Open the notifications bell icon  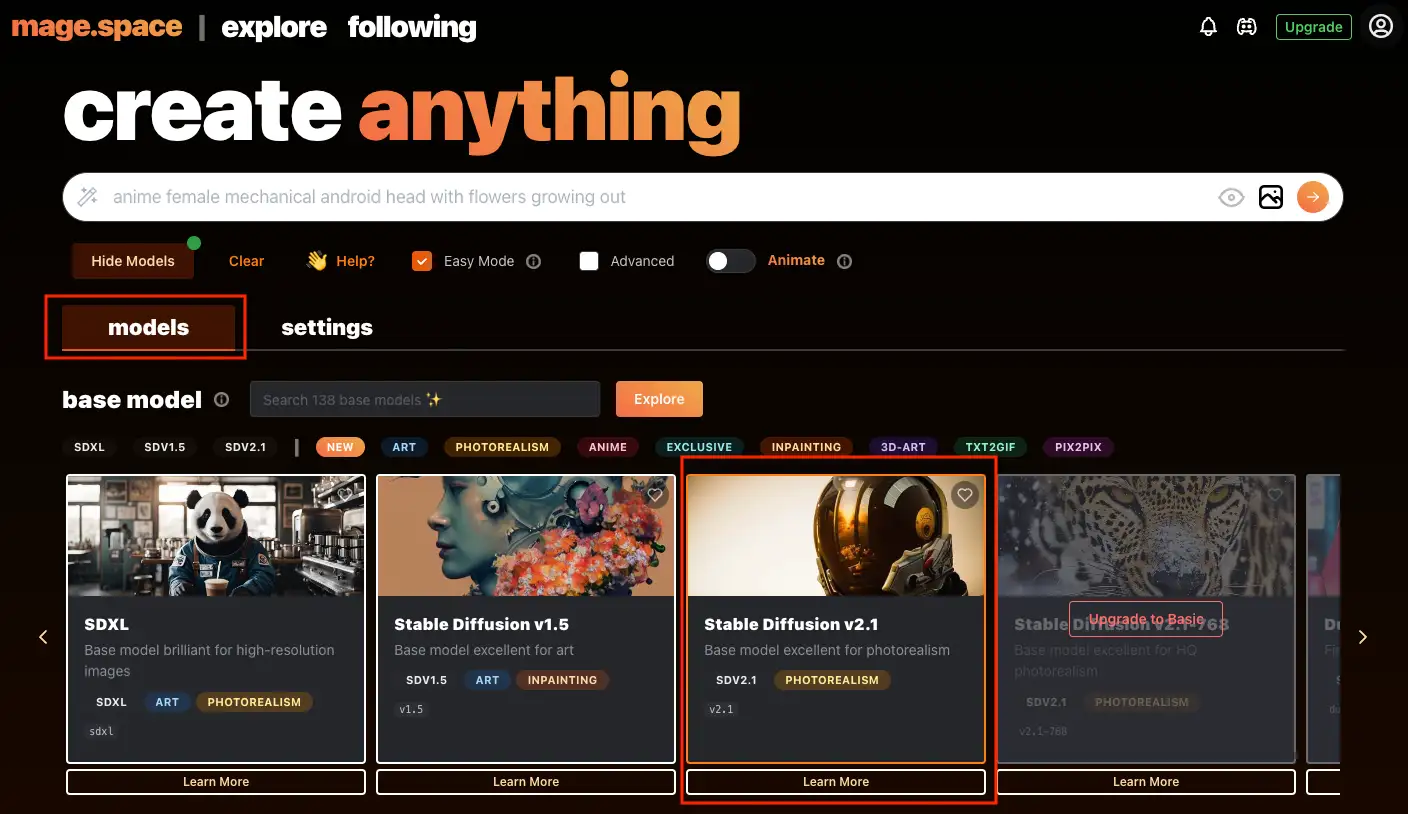click(1208, 27)
